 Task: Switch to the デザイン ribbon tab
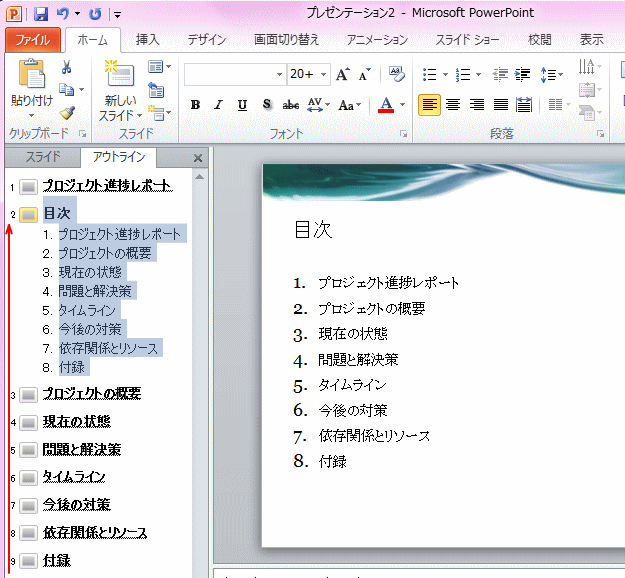pyautogui.click(x=206, y=40)
